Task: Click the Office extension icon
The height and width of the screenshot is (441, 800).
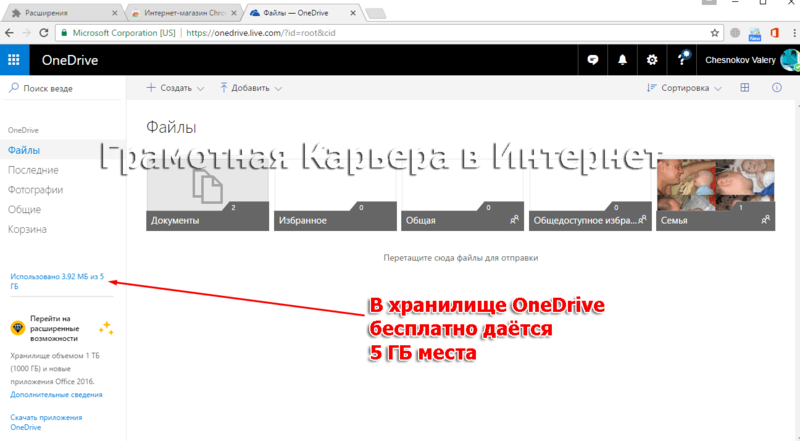Action: (x=774, y=33)
